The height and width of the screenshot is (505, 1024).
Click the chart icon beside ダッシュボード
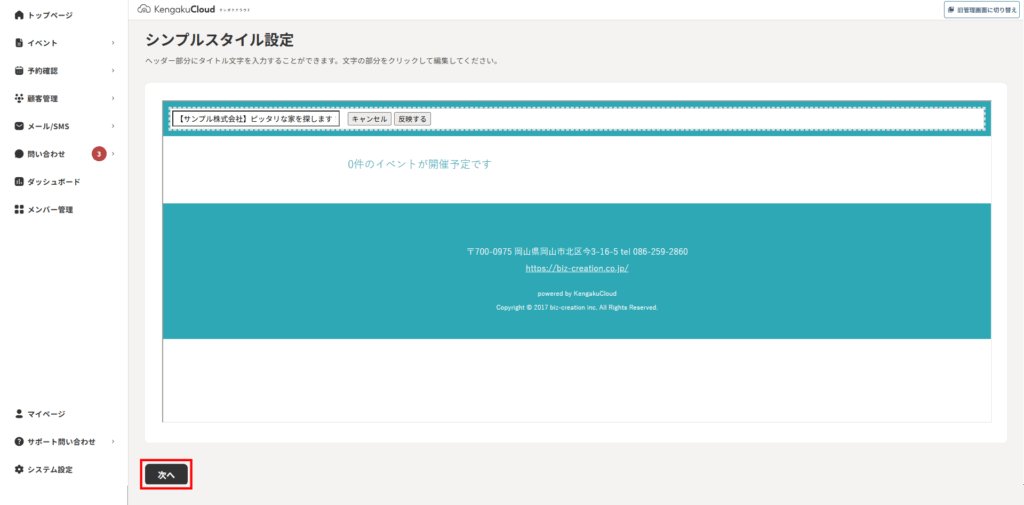19,182
